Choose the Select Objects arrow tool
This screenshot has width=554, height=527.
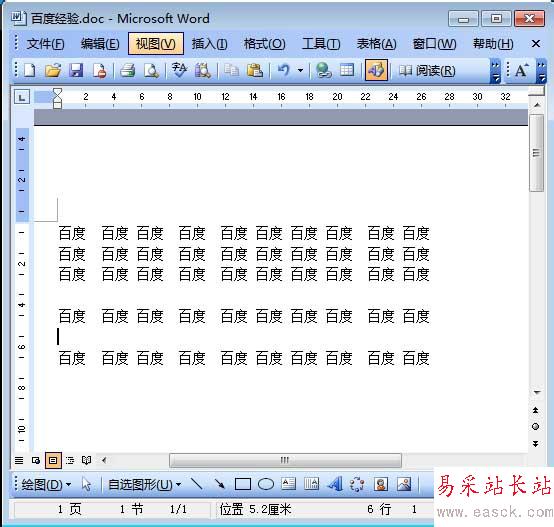click(86, 484)
